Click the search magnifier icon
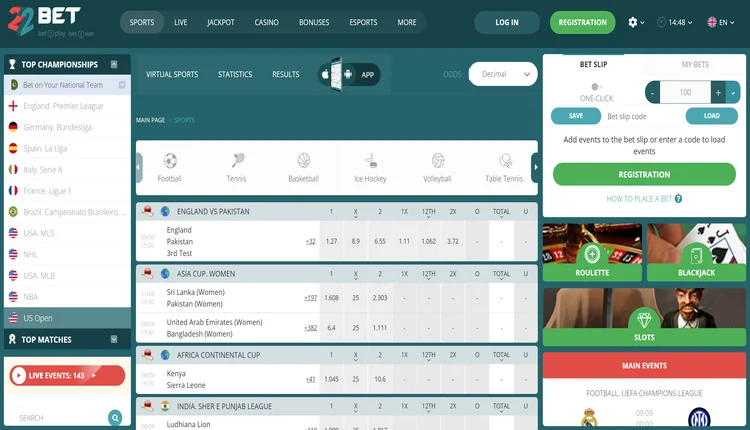The height and width of the screenshot is (430, 750). click(x=115, y=418)
